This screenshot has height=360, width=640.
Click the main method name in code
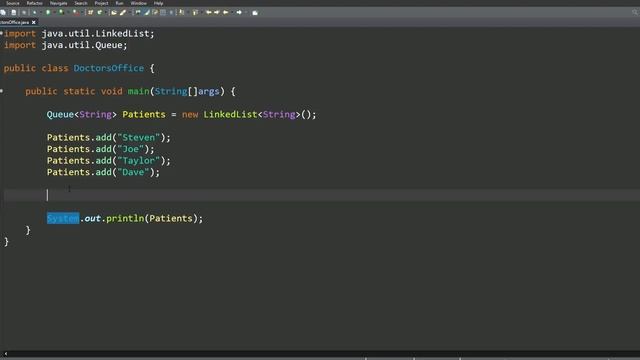point(138,91)
